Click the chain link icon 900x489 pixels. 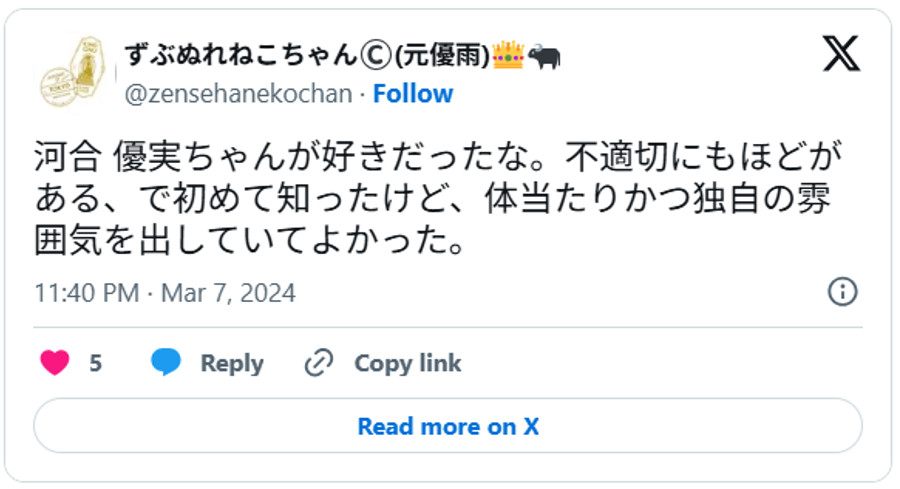tap(318, 363)
